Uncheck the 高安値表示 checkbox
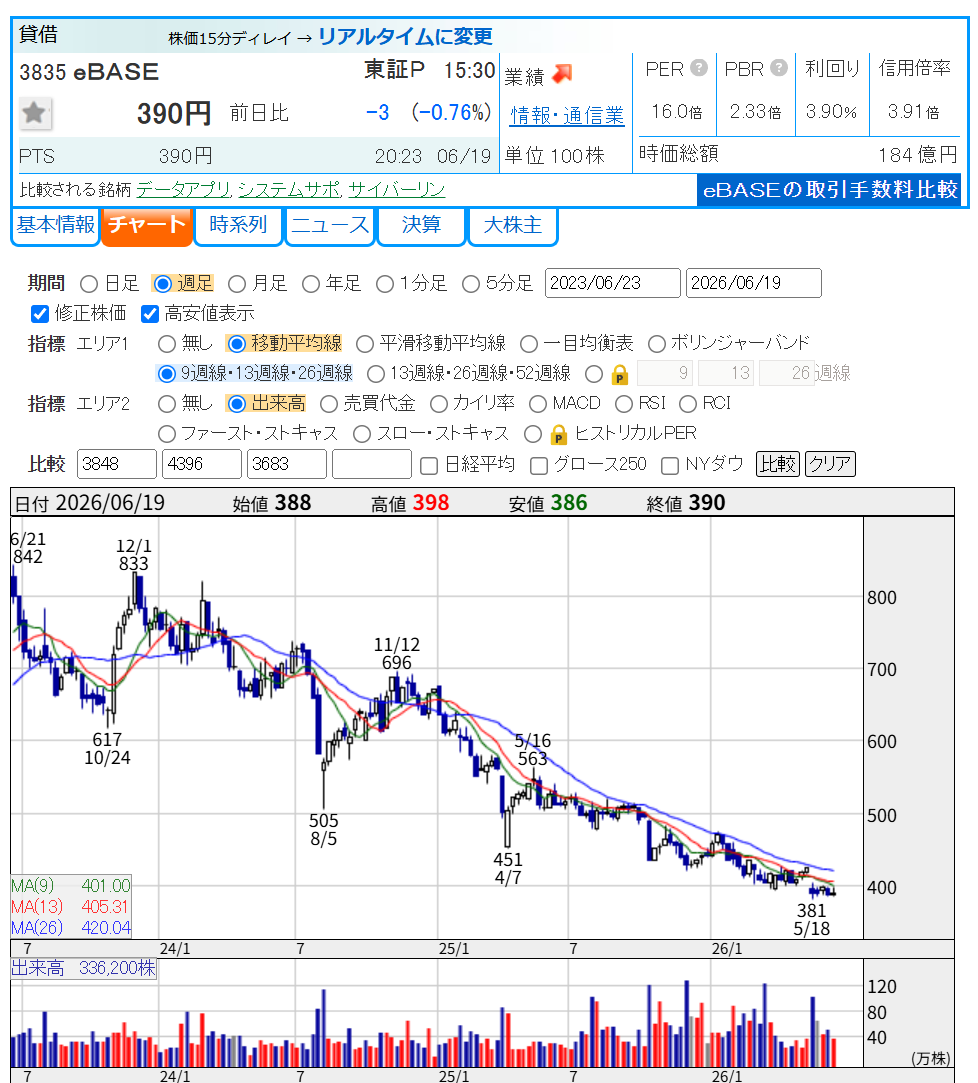 coord(150,314)
